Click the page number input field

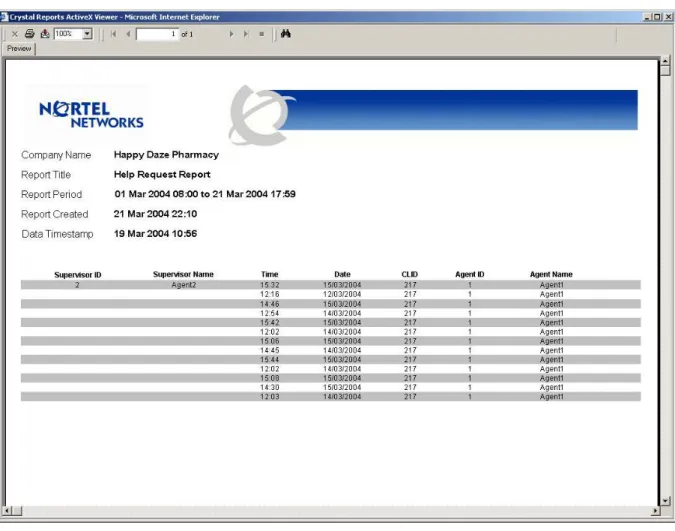[x=157, y=34]
